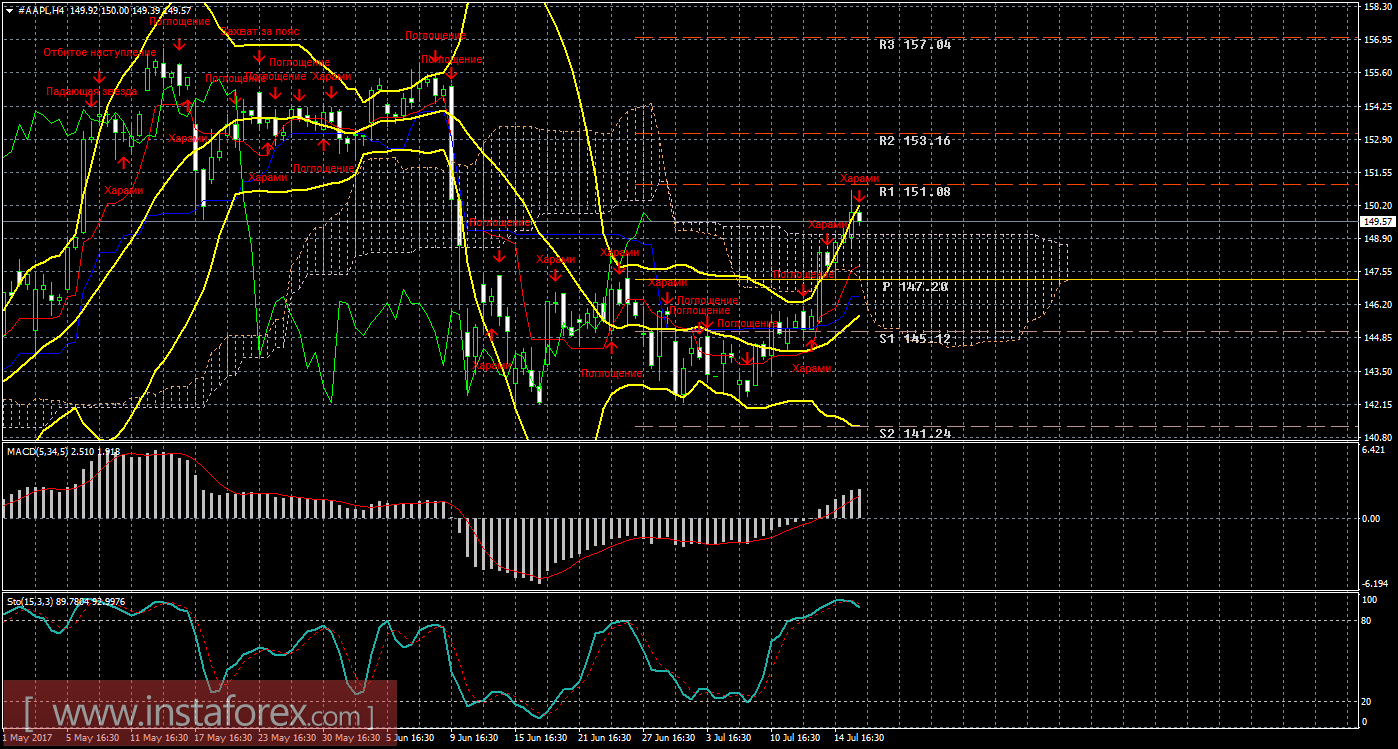Click the triangle arrow beside #AAPL,H4
1398x749 pixels.
[8, 9]
